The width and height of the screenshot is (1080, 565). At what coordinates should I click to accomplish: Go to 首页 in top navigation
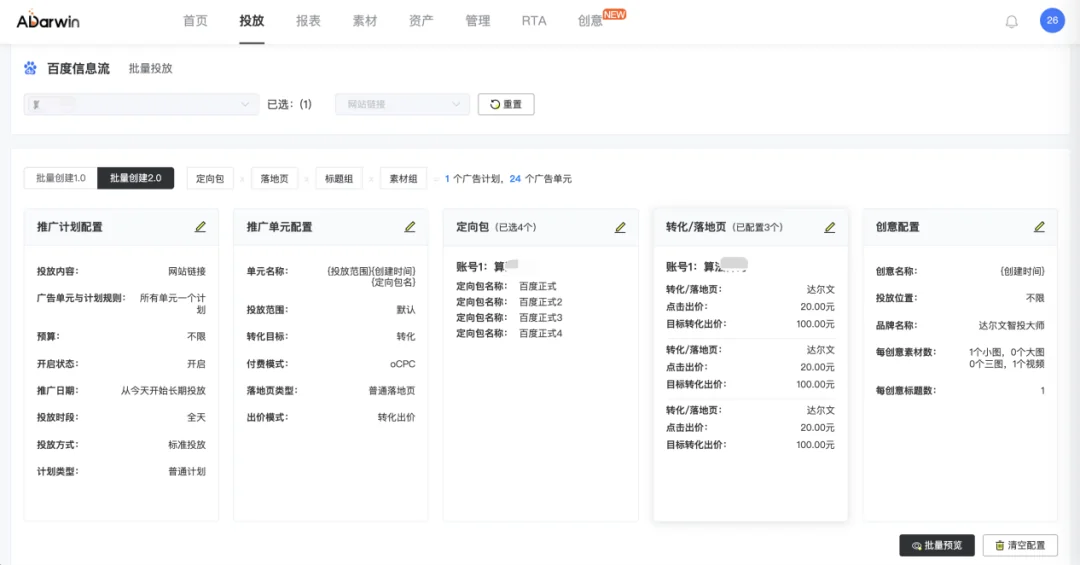(195, 21)
